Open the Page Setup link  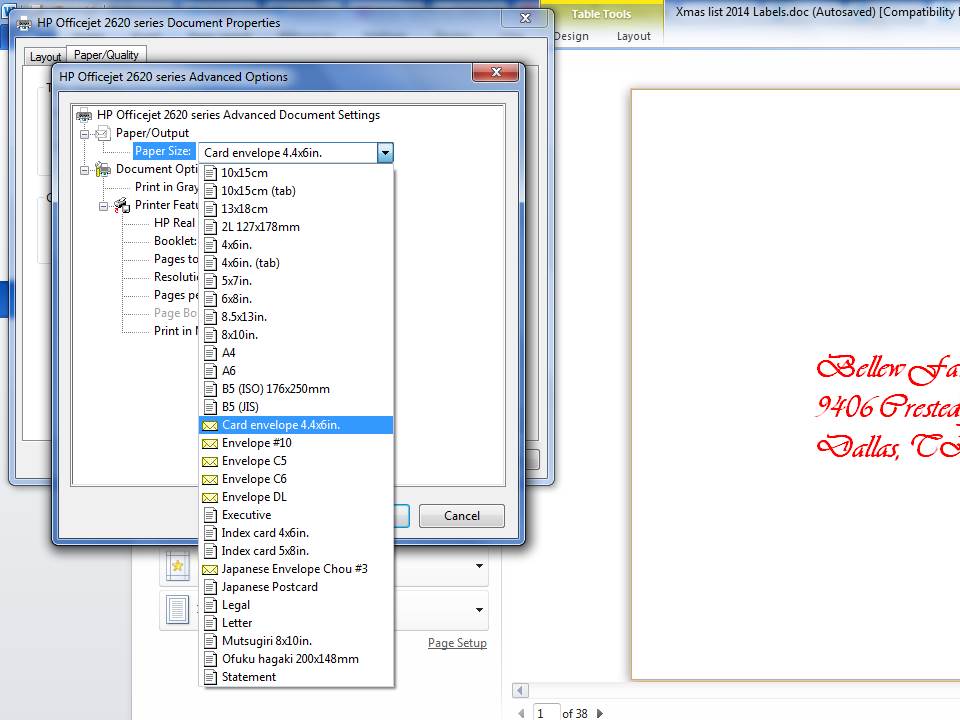[457, 643]
